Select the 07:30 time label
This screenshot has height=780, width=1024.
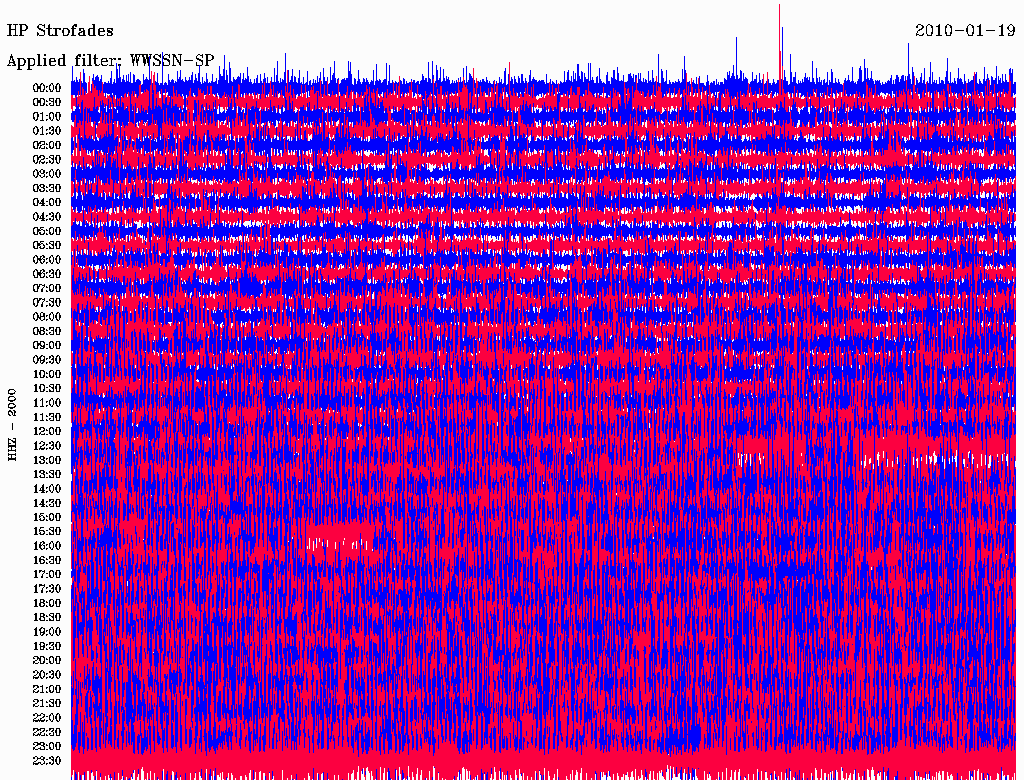pyautogui.click(x=47, y=302)
